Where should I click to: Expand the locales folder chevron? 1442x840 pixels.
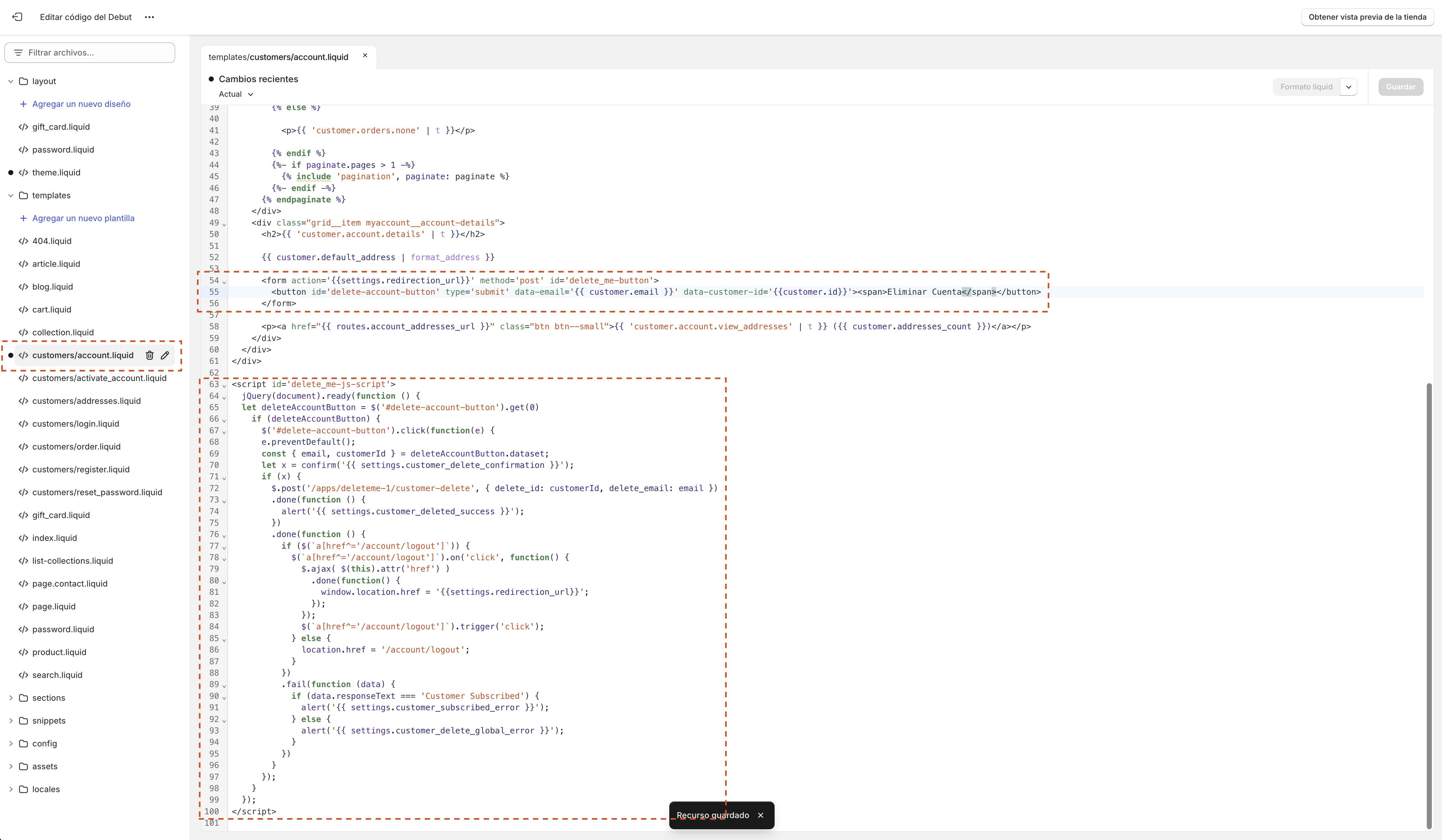pos(10,790)
